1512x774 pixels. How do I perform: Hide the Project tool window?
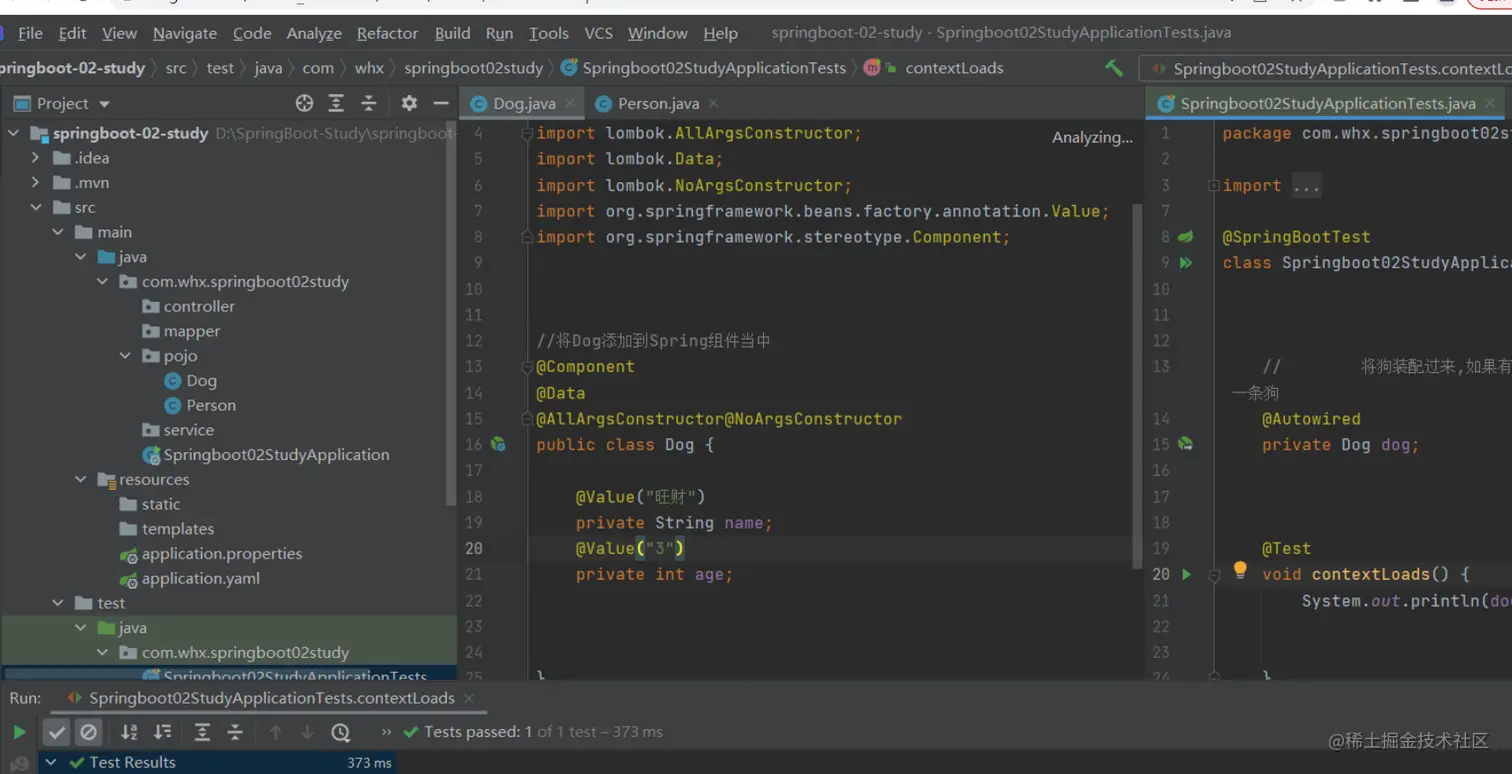440,103
